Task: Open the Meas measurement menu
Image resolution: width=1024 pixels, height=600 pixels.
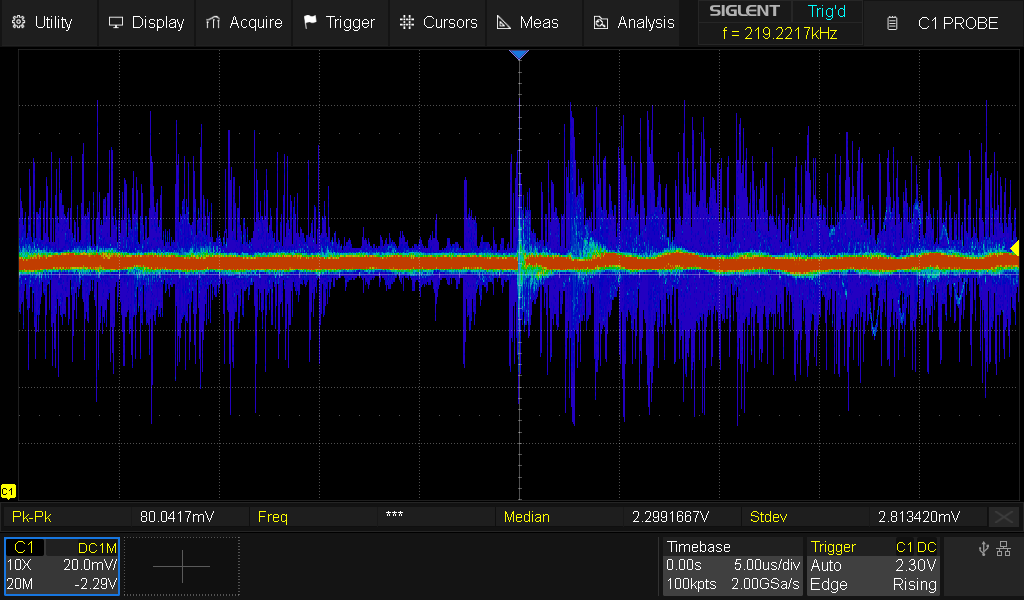Action: coord(528,22)
